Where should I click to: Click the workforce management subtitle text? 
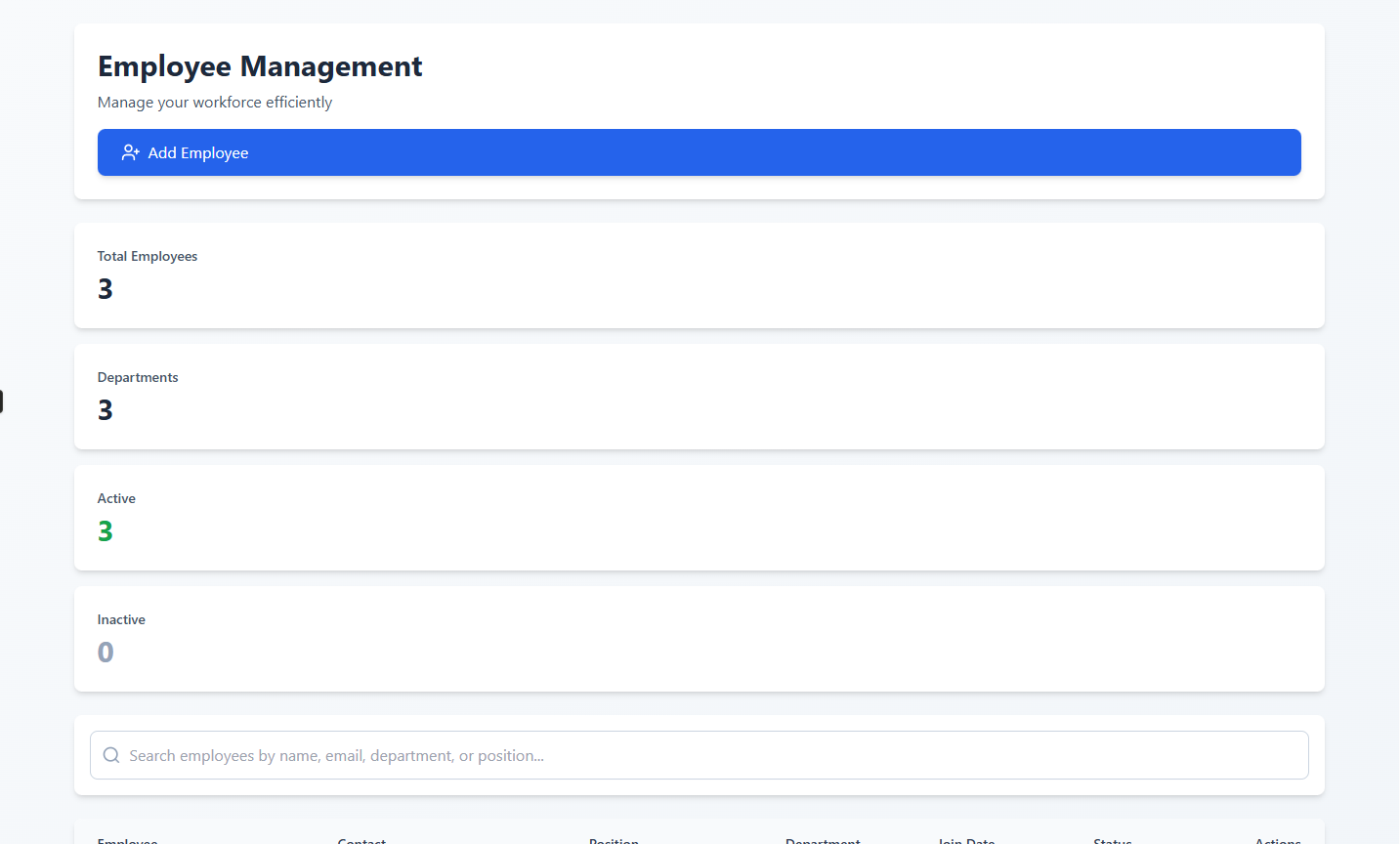click(214, 102)
